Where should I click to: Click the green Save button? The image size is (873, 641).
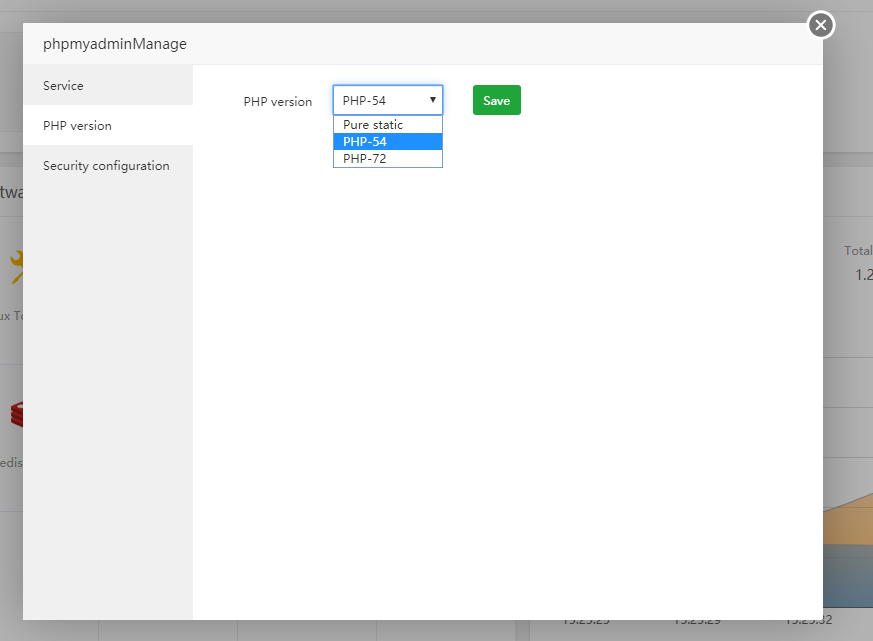coord(497,100)
